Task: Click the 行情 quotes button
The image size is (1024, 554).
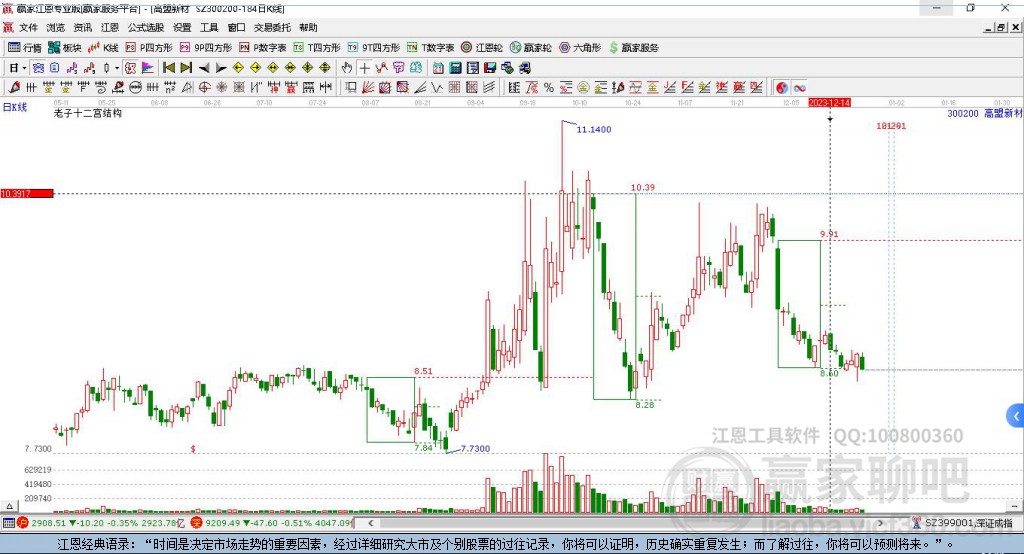Action: (x=25, y=47)
